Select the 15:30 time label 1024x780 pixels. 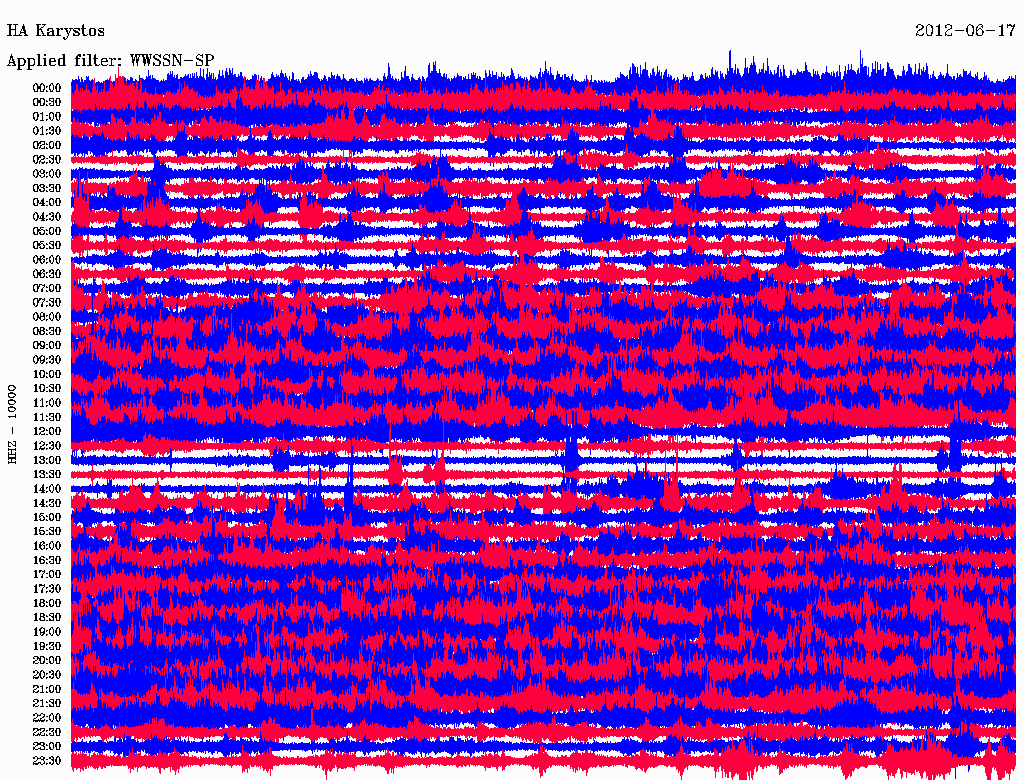47,532
